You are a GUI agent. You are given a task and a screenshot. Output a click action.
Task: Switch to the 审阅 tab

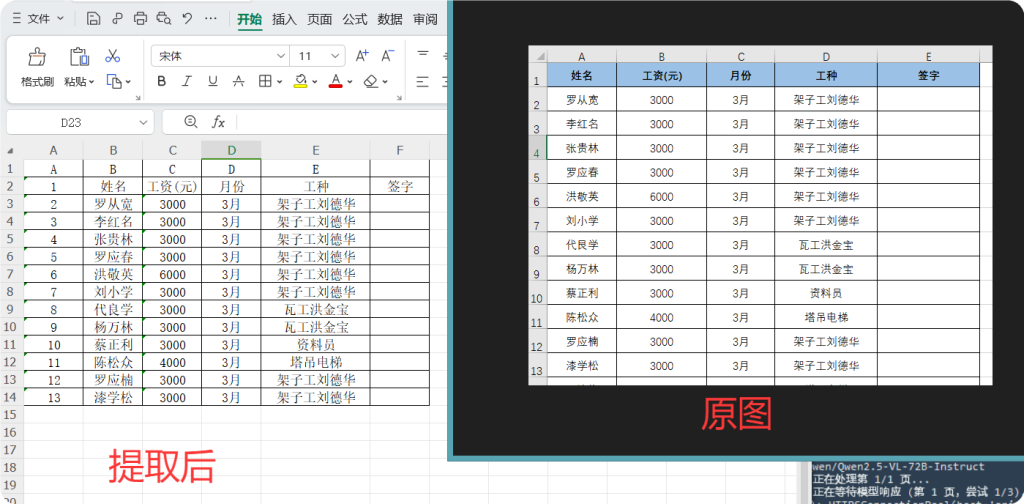(425, 20)
